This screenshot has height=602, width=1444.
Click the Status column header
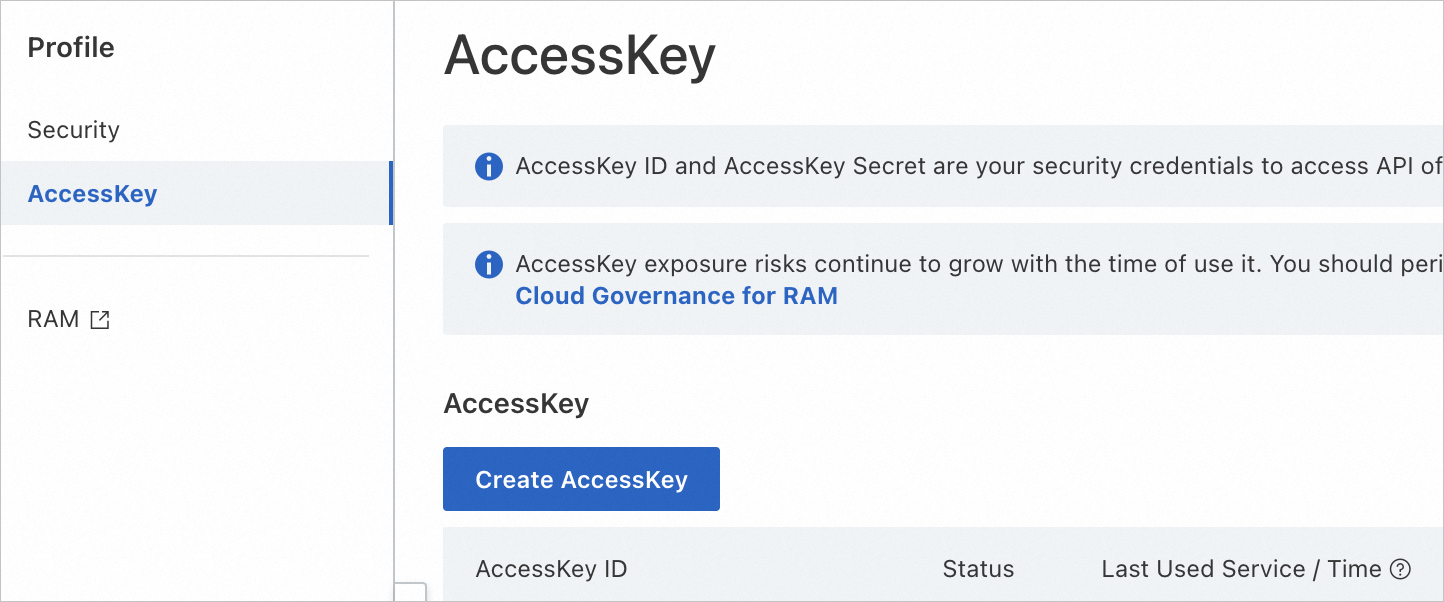pos(977,570)
